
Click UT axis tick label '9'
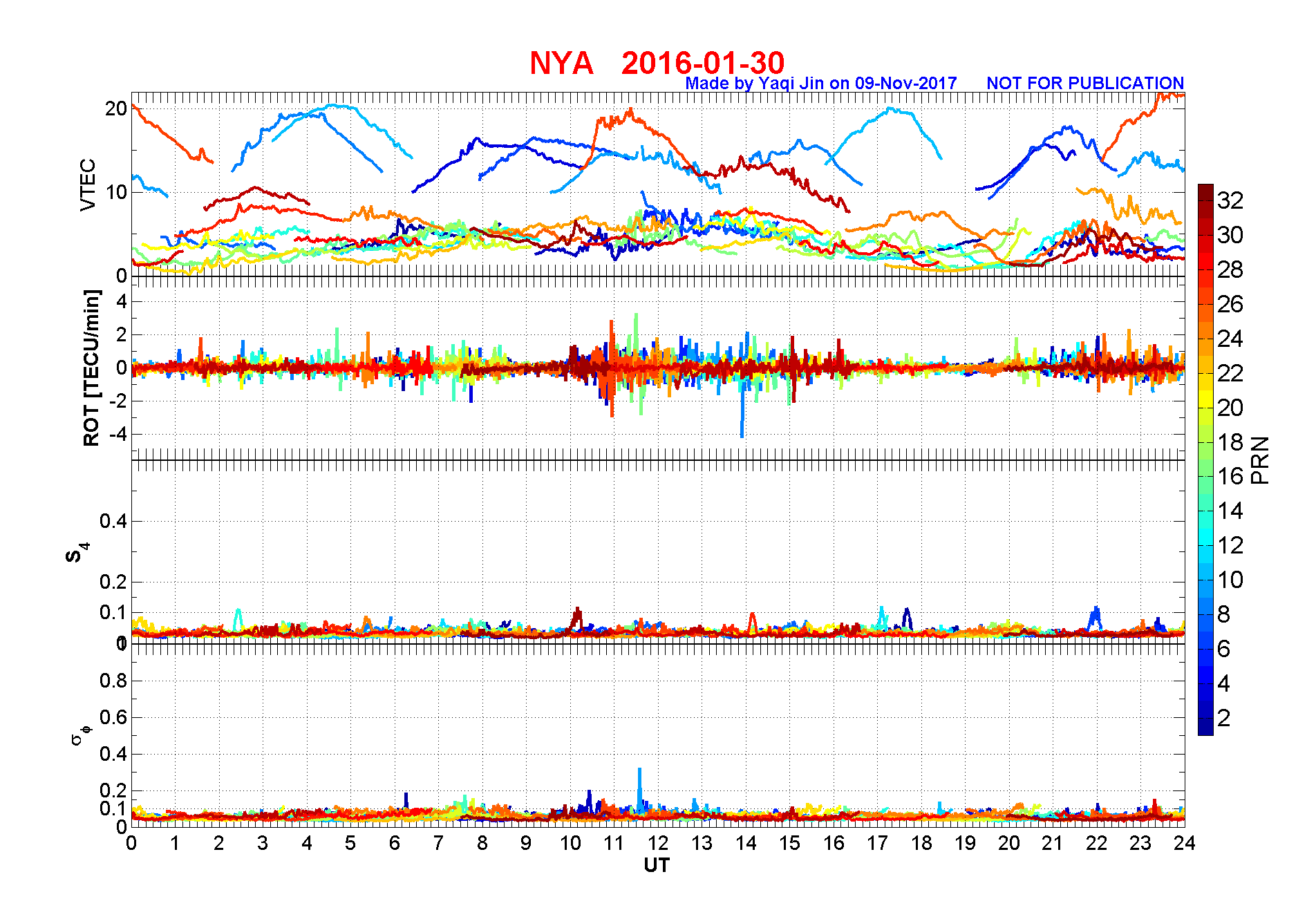[526, 843]
